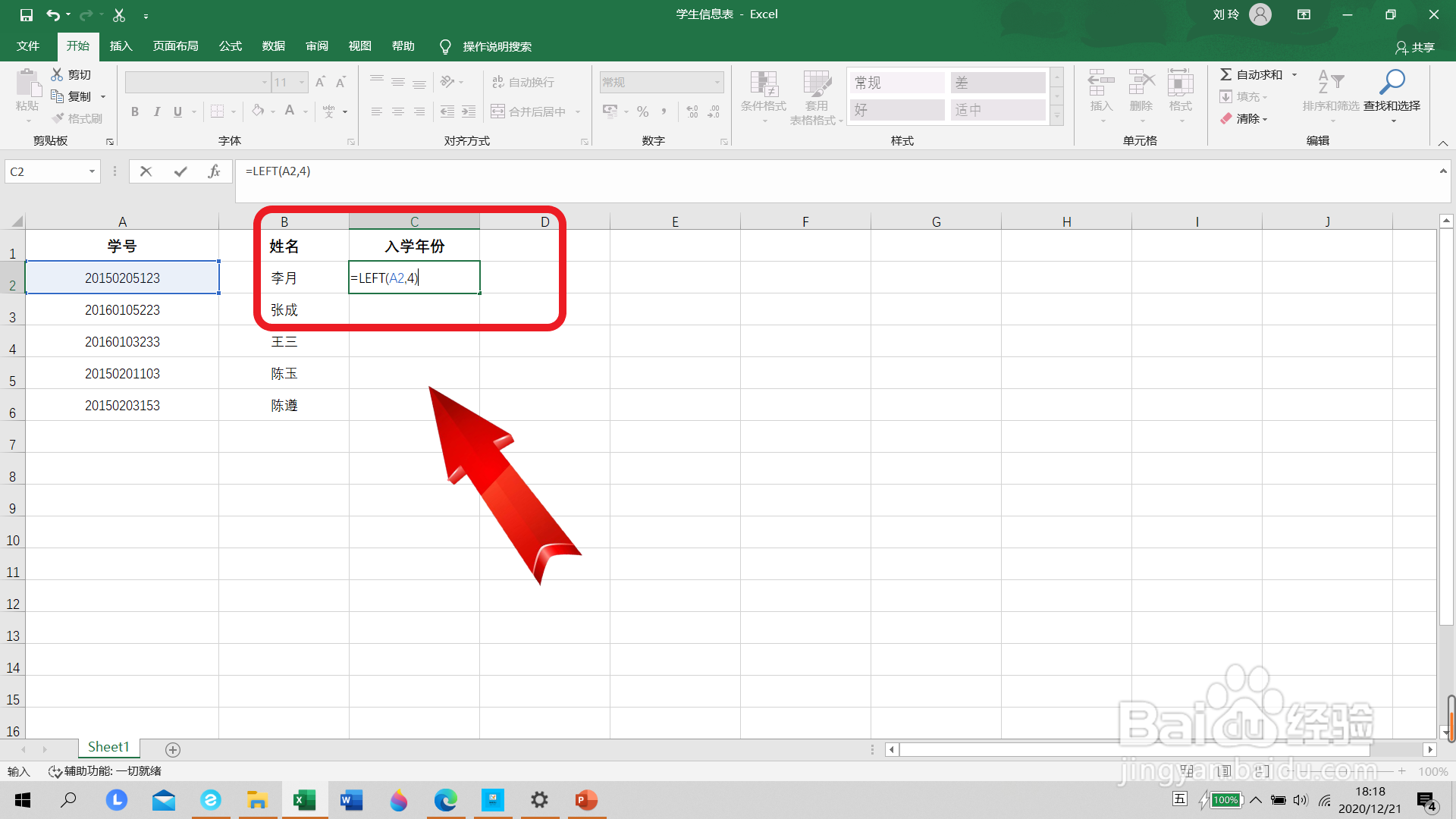Click the Save icon in quick access toolbar

point(26,14)
